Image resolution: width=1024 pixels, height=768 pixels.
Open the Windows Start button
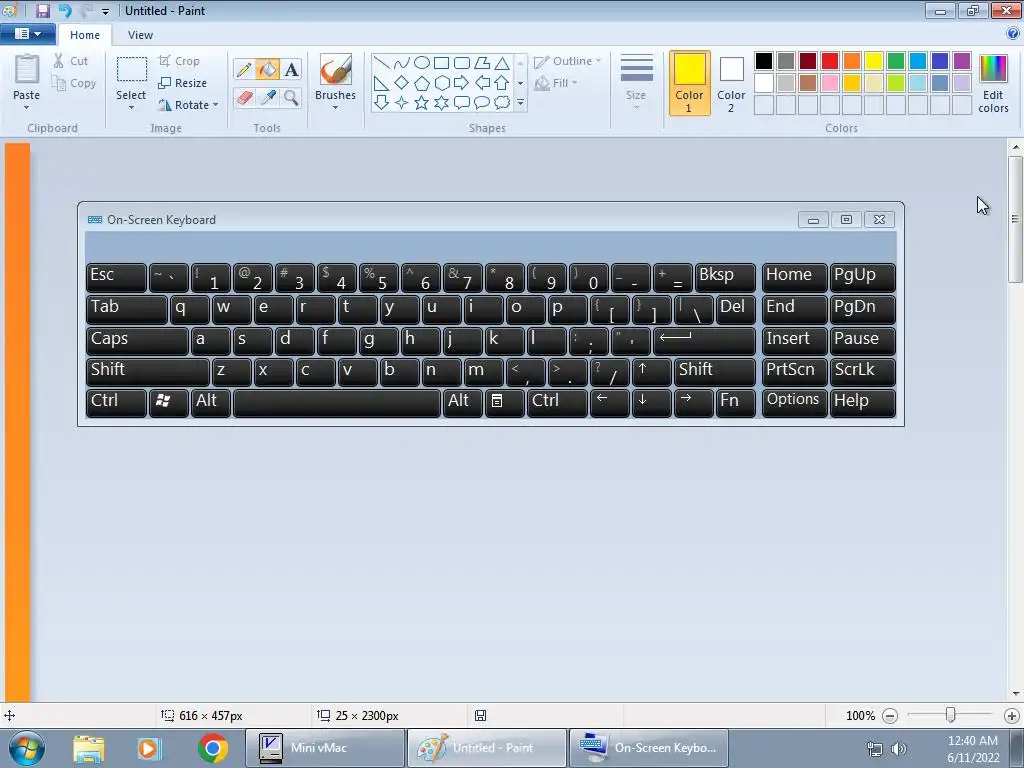pos(27,748)
